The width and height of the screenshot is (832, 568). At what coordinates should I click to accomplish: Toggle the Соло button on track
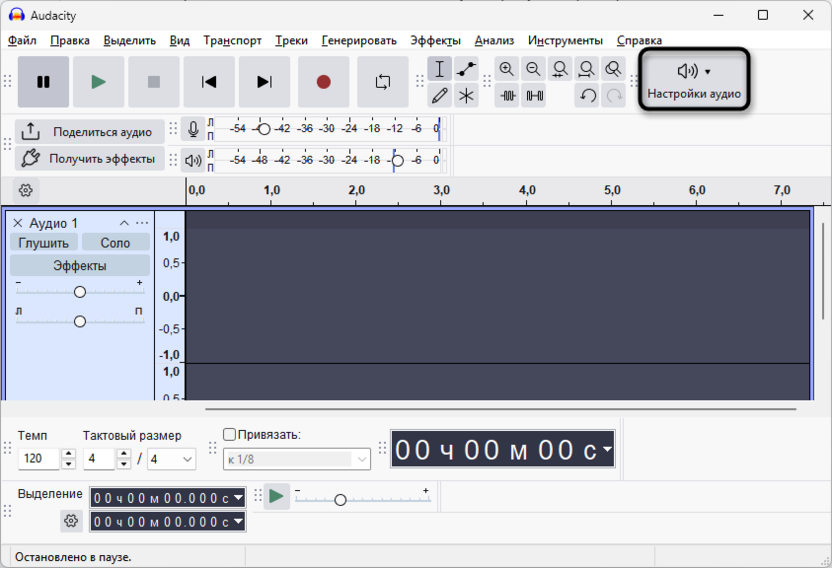point(115,243)
